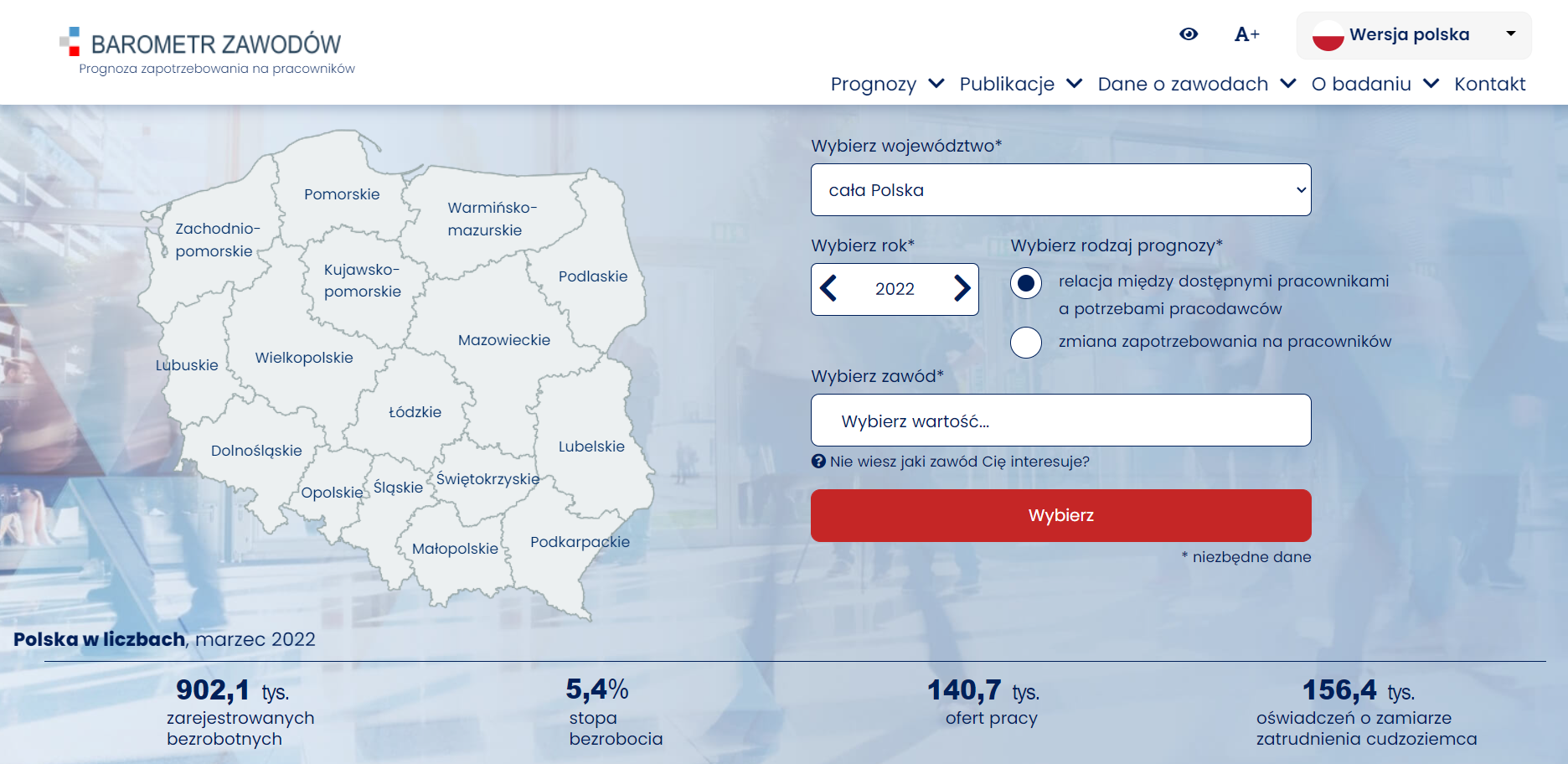Select the 'zmiana zapotrzebowania na pracowników' radio
The height and width of the screenshot is (764, 1568).
coord(1026,342)
